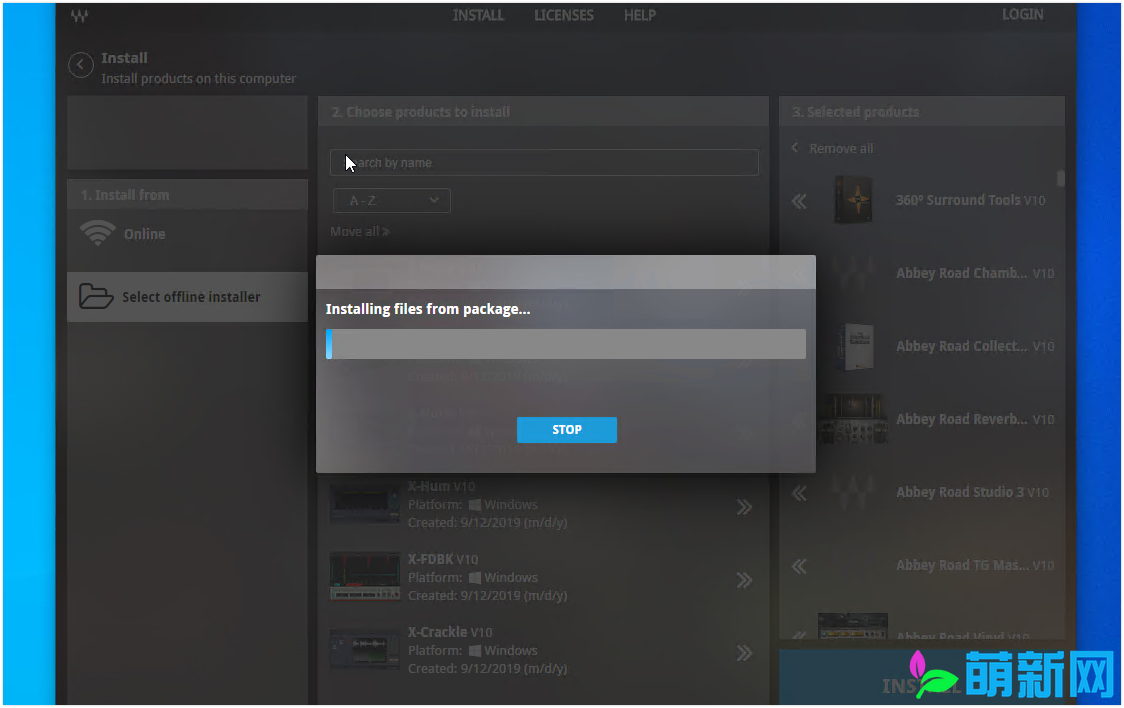The image size is (1124, 708).
Task: Select Abbey Road Chamb... V10 entry
Action: point(975,273)
